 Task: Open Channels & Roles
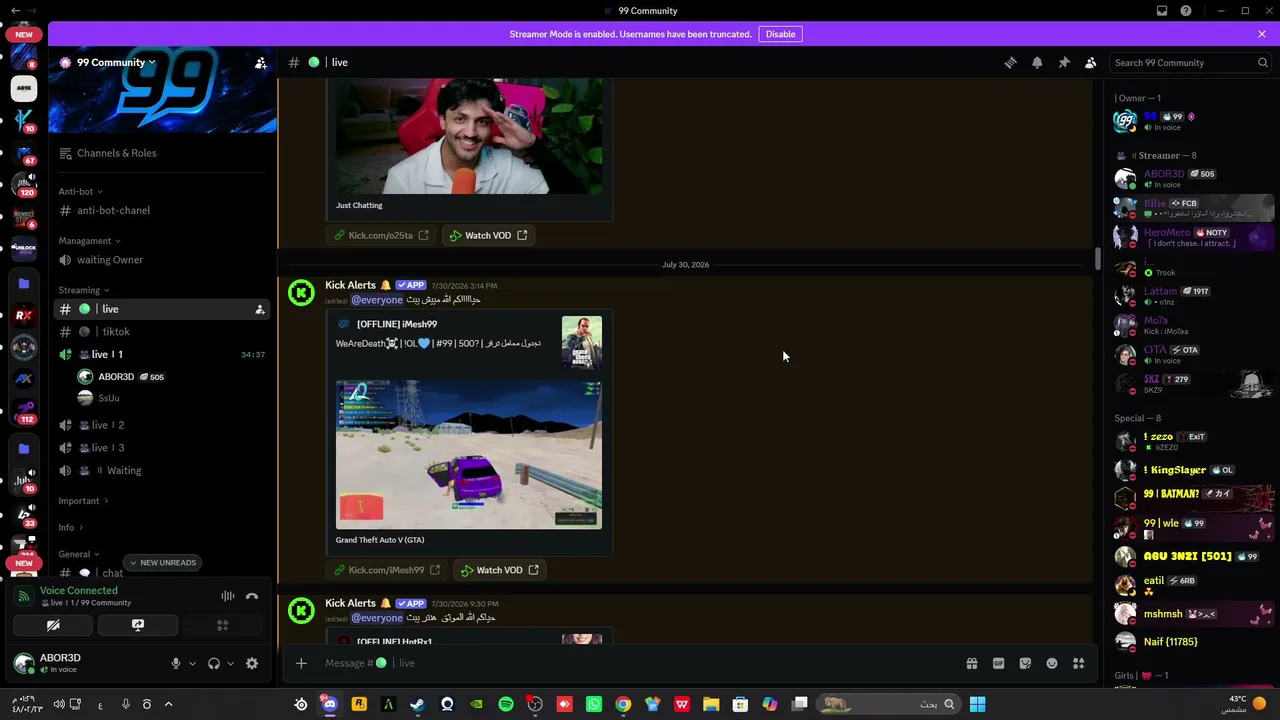tap(162, 153)
